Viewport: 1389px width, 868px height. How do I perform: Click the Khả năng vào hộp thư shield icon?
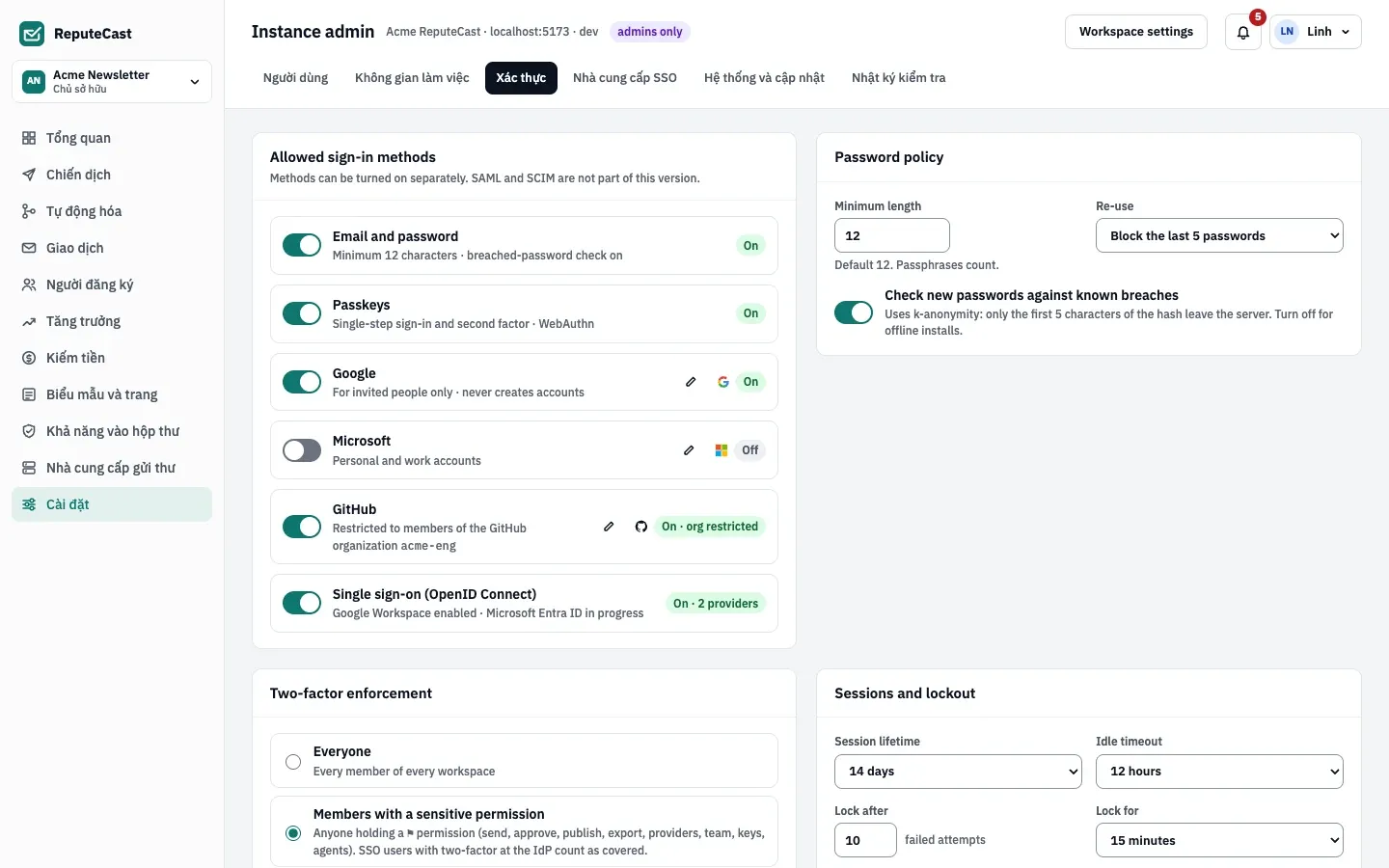(x=29, y=431)
